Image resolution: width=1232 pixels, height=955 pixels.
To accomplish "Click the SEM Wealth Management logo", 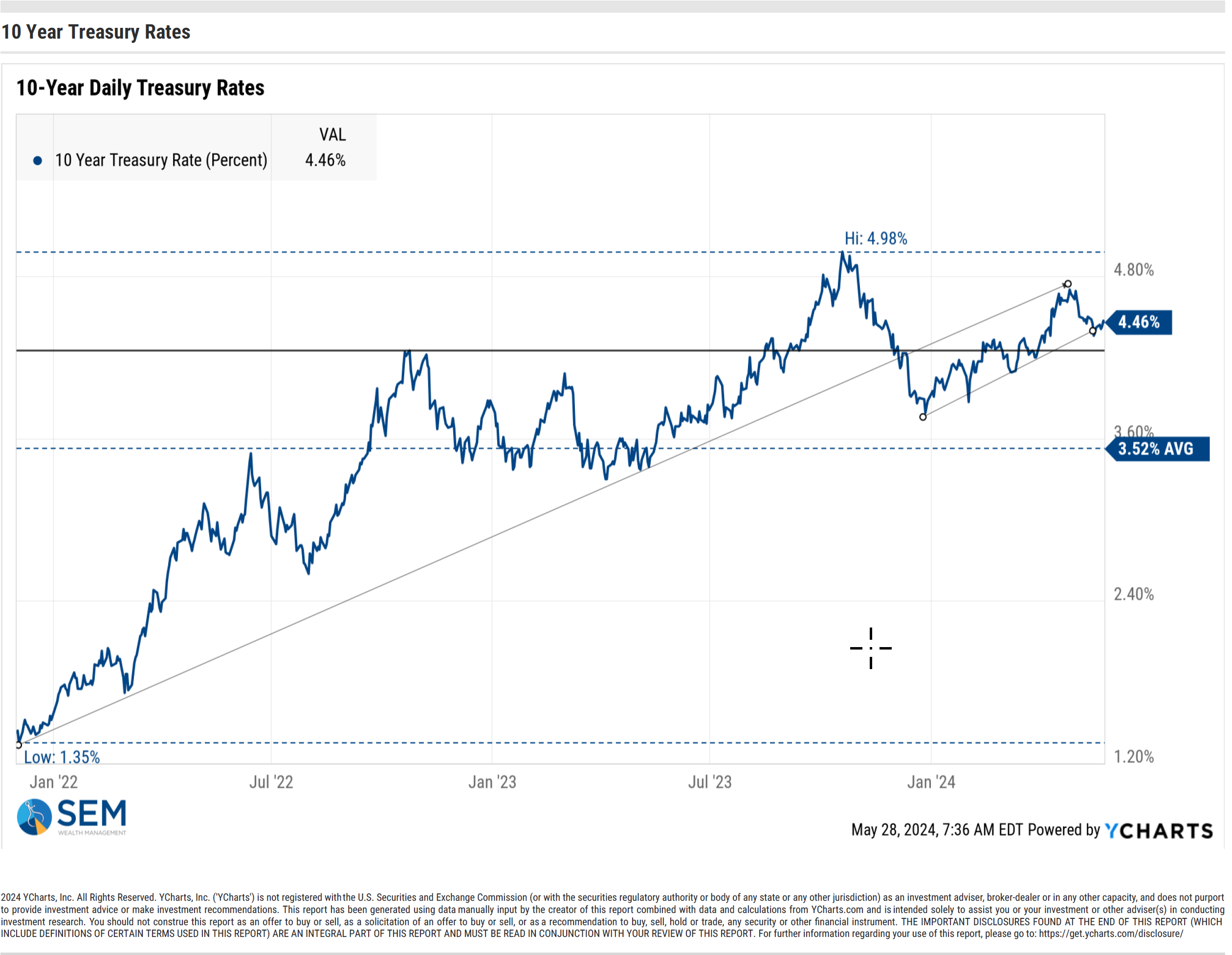I will click(72, 817).
